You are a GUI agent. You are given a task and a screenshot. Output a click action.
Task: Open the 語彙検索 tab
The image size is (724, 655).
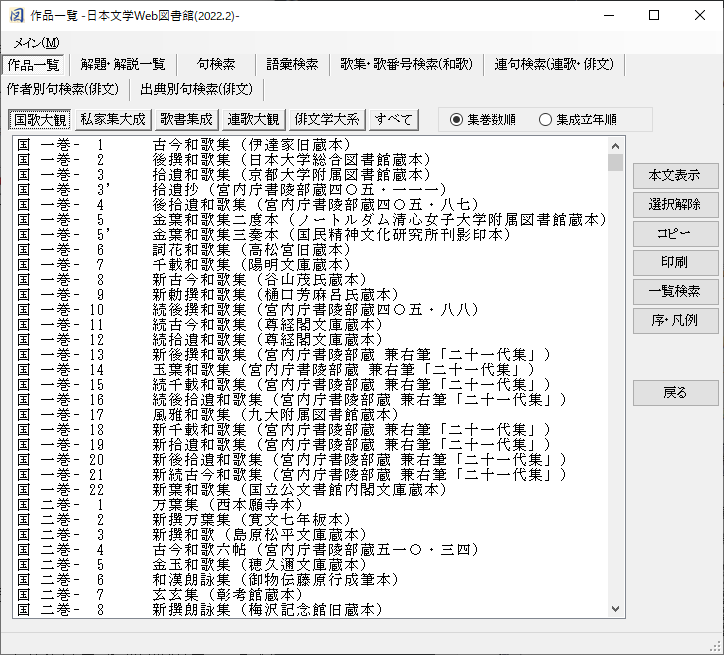(292, 64)
